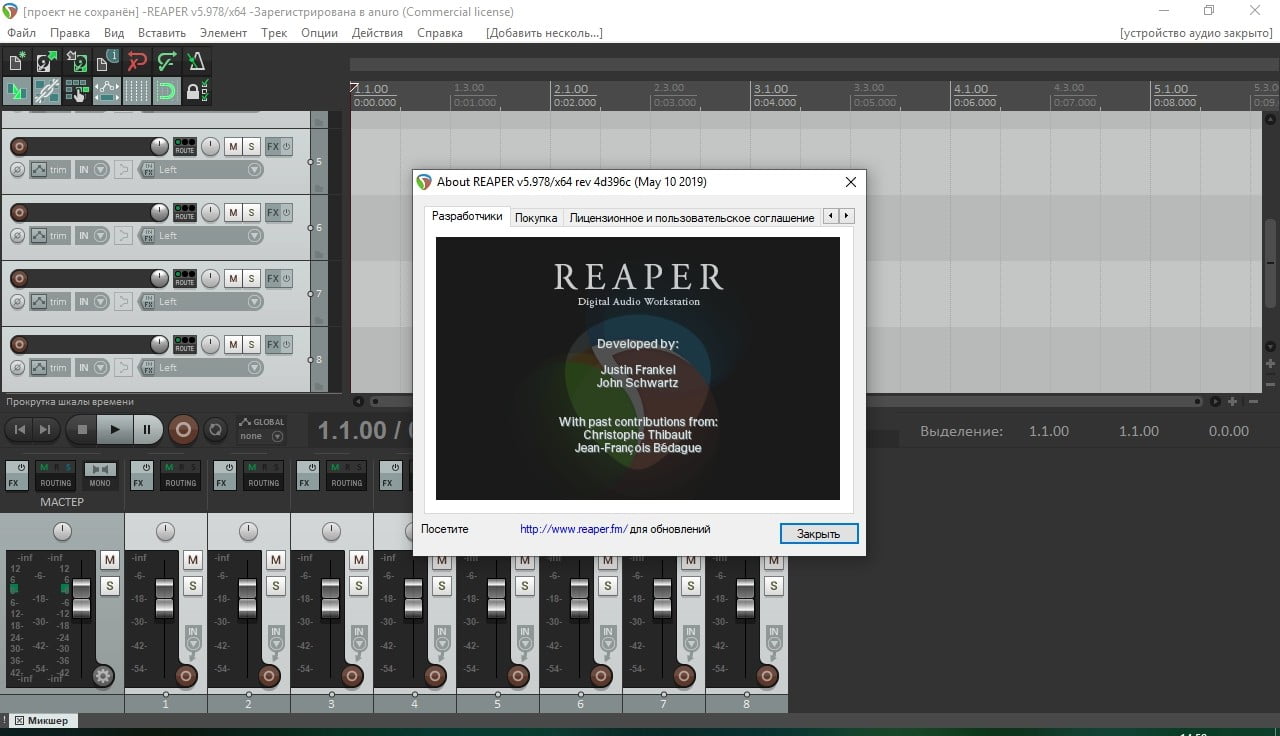The image size is (1280, 736).
Task: Arm track 7 for recording
Action: [x=18, y=278]
